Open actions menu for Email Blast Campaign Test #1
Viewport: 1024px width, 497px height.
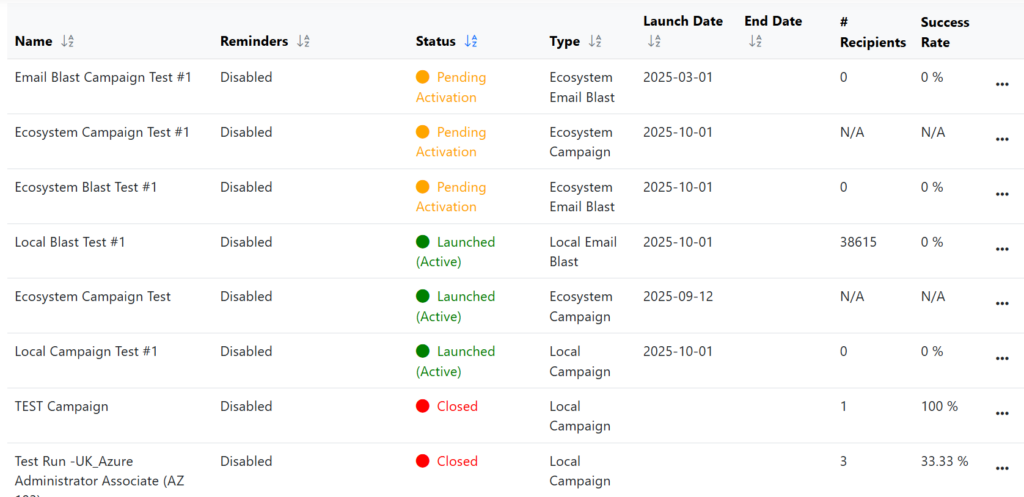coord(1001,85)
